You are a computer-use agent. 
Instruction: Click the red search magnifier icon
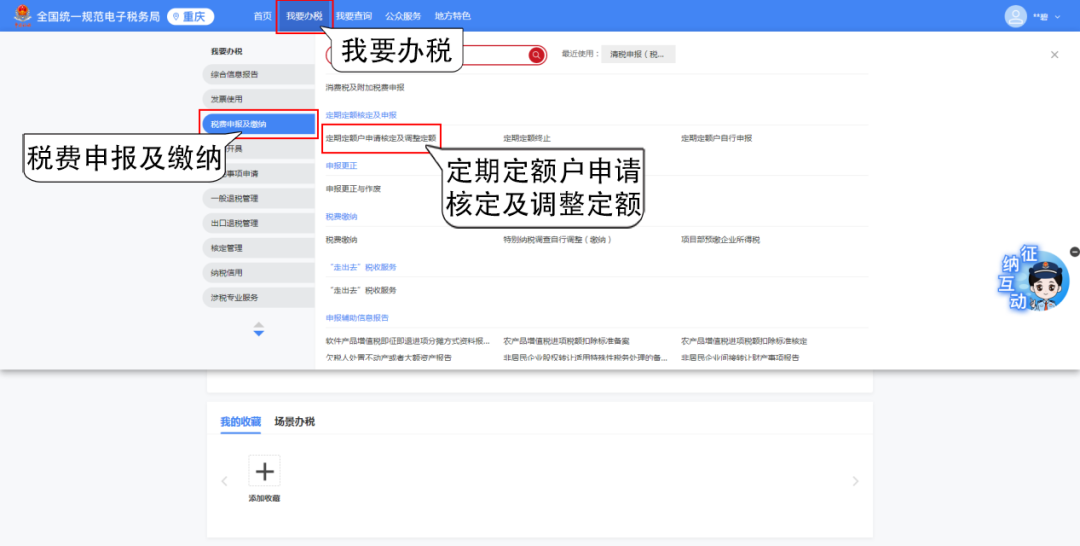coord(536,56)
